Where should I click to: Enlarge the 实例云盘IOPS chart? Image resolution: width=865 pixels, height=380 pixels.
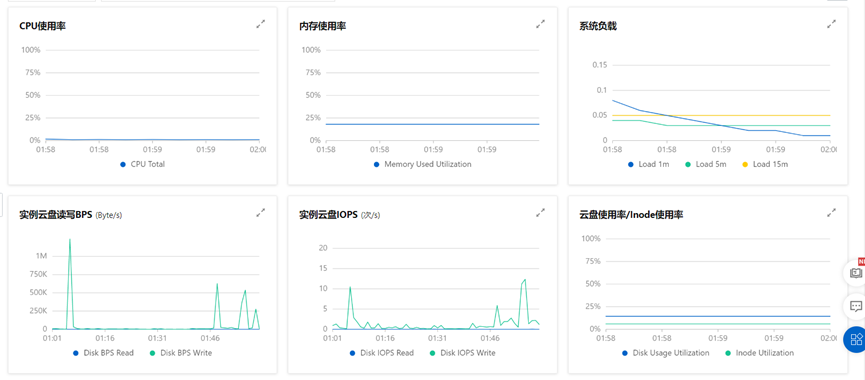point(541,212)
